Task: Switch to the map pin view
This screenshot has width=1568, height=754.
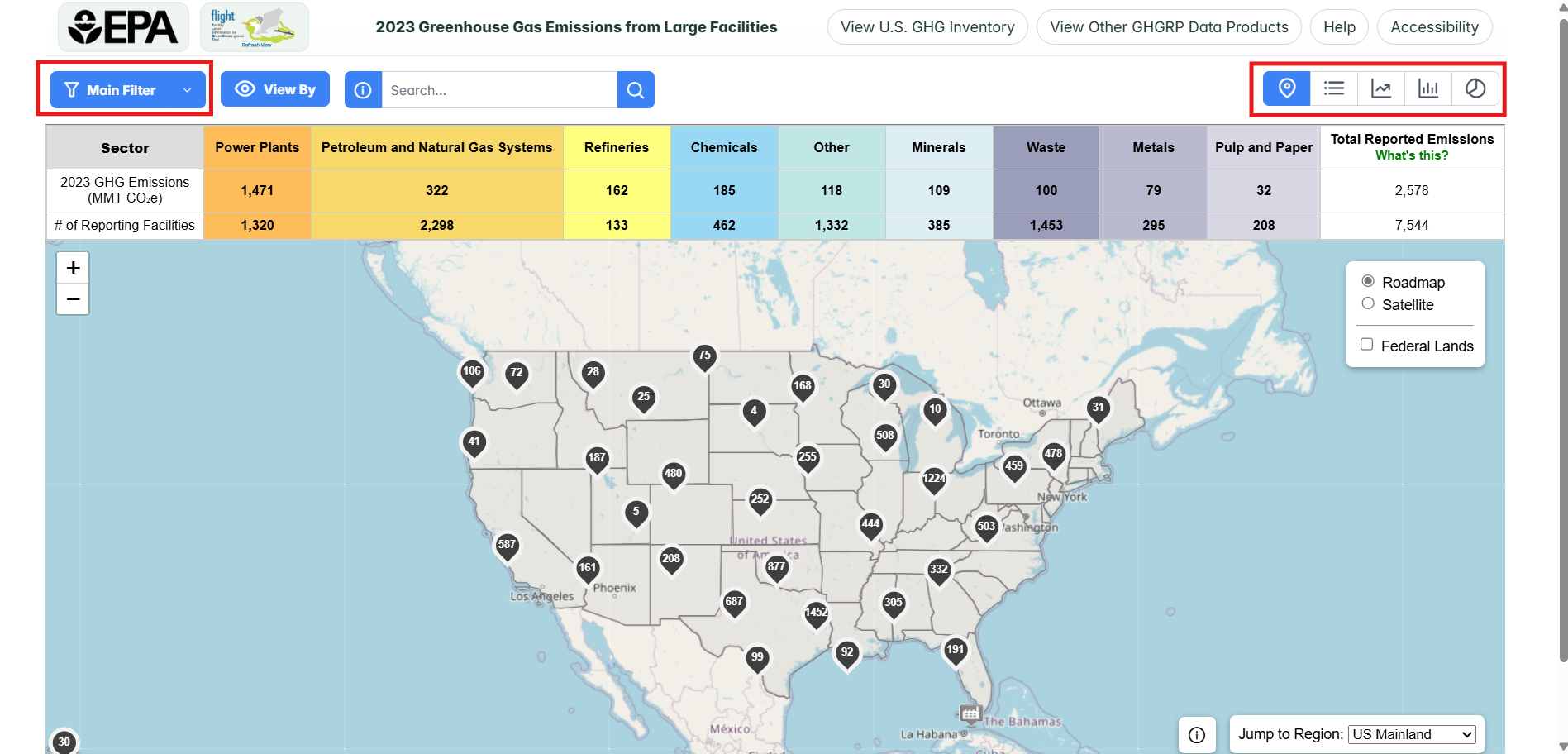Action: [x=1286, y=88]
